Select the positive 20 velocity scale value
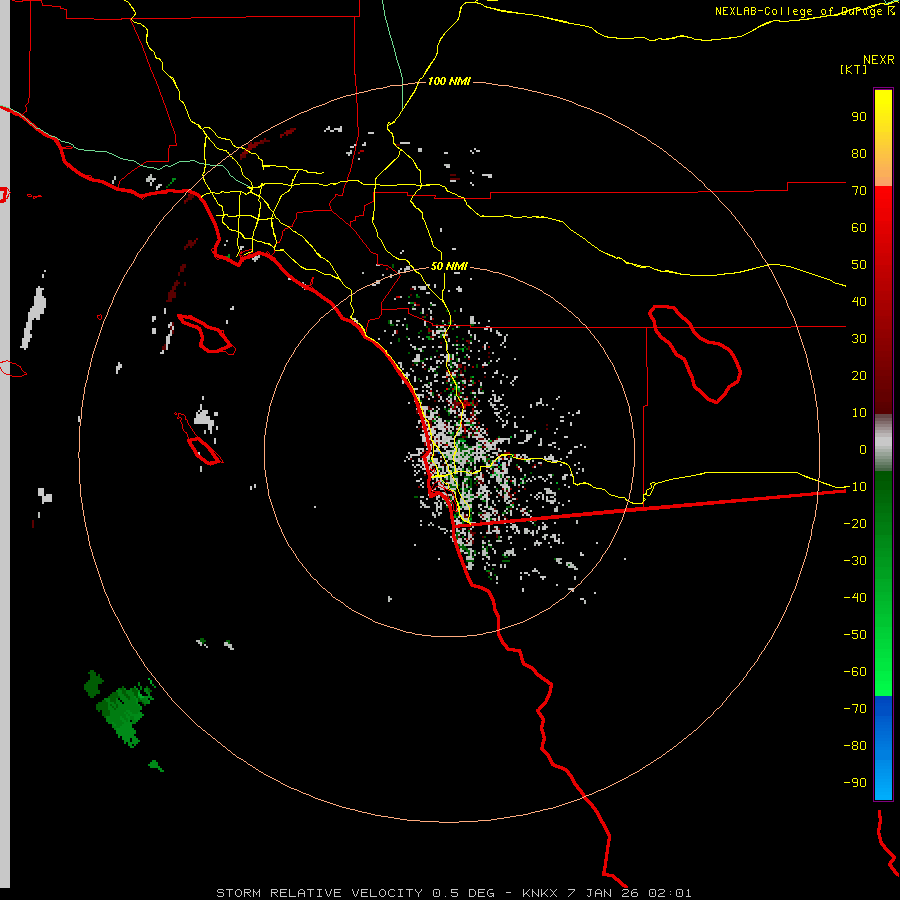 (x=859, y=376)
